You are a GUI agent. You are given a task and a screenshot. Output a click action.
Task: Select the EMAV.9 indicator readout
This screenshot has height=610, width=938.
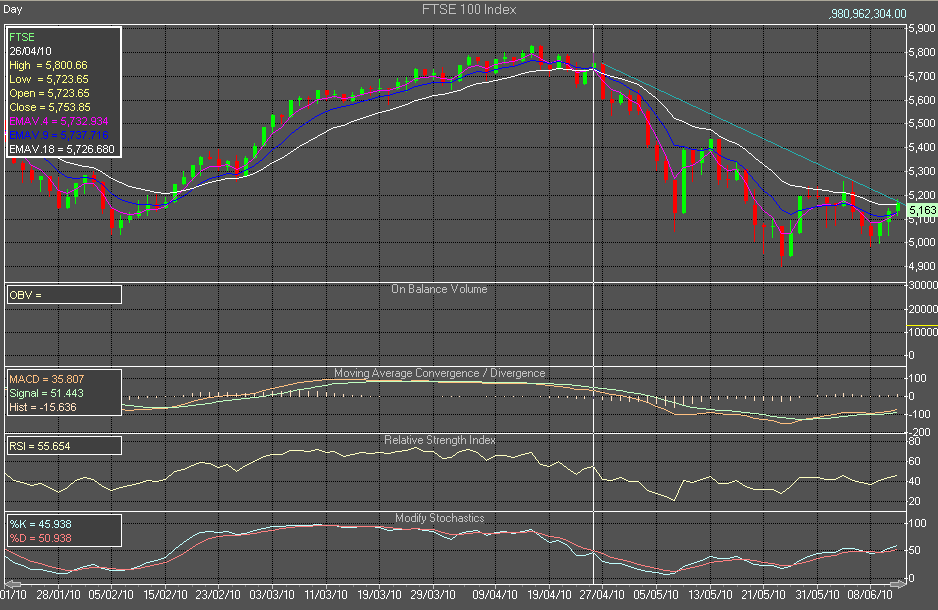(x=59, y=135)
